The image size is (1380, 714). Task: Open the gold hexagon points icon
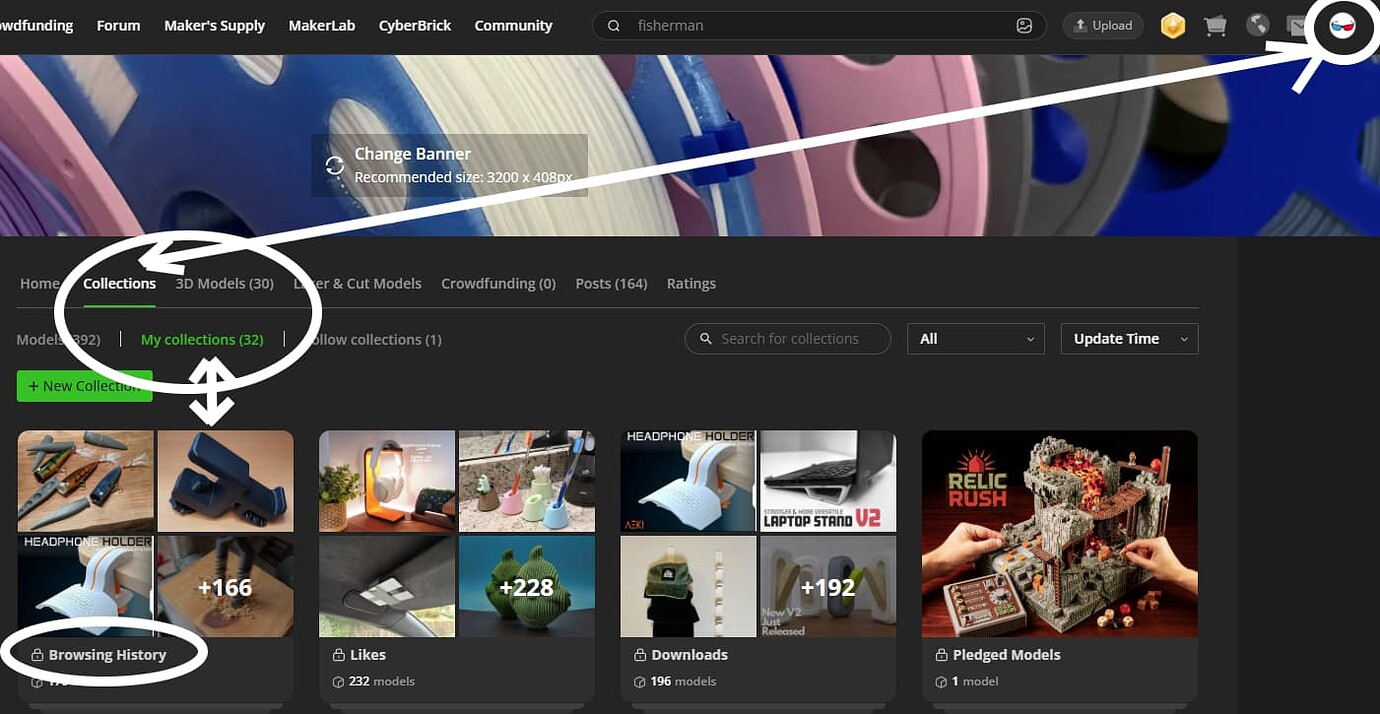click(x=1173, y=26)
